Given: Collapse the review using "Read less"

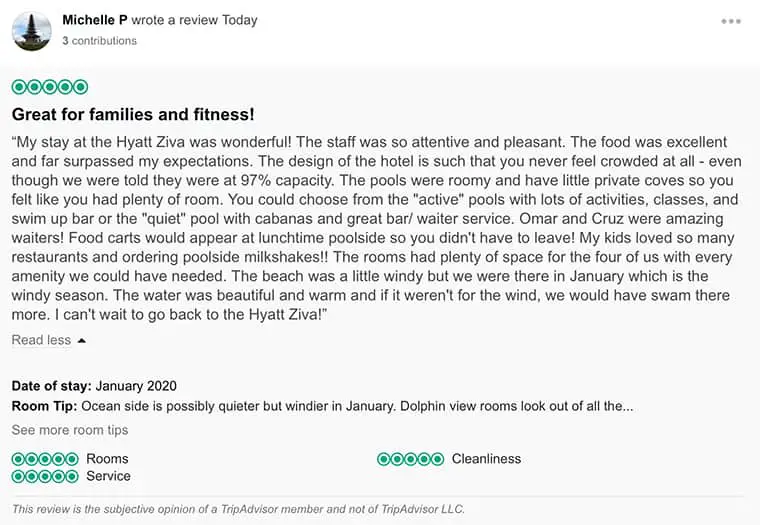Looking at the screenshot, I should point(41,340).
